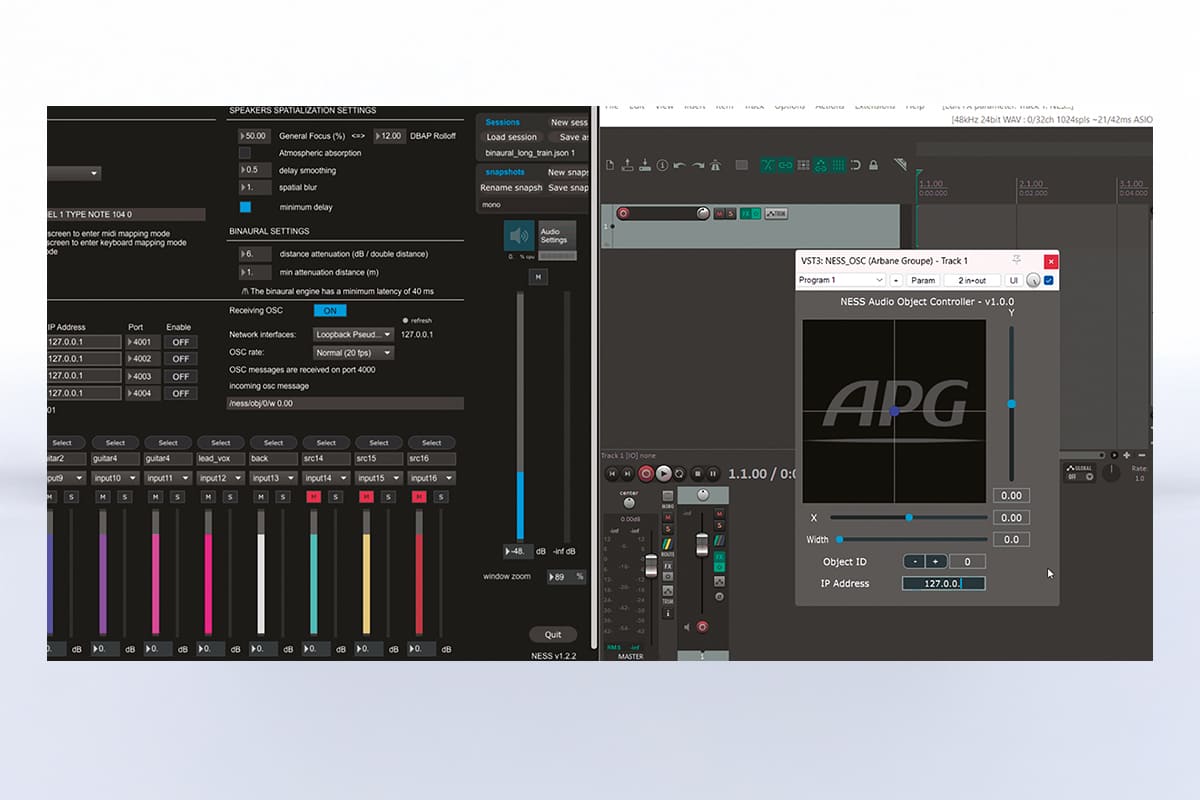Click the 2 in+out routing button

[972, 281]
